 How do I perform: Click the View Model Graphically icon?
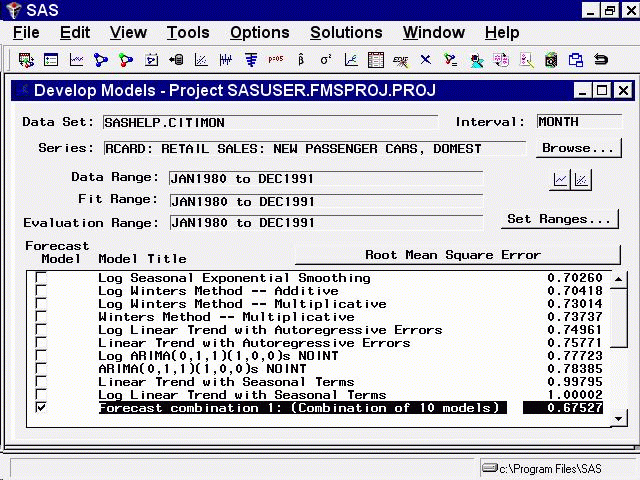coord(581,180)
